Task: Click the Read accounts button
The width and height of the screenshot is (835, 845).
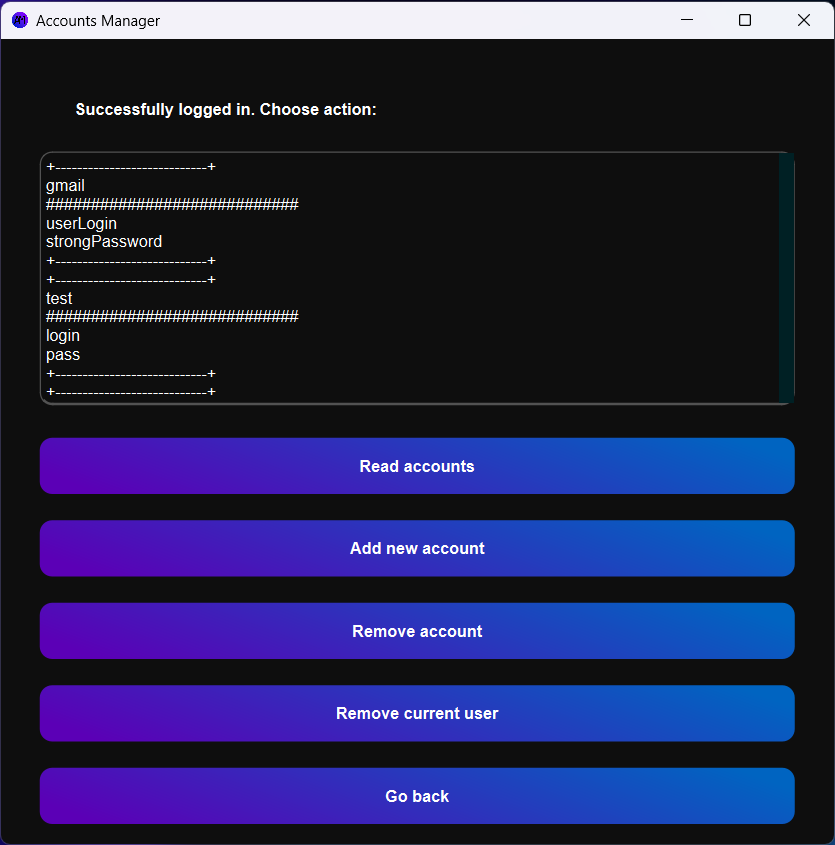Action: pyautogui.click(x=417, y=466)
